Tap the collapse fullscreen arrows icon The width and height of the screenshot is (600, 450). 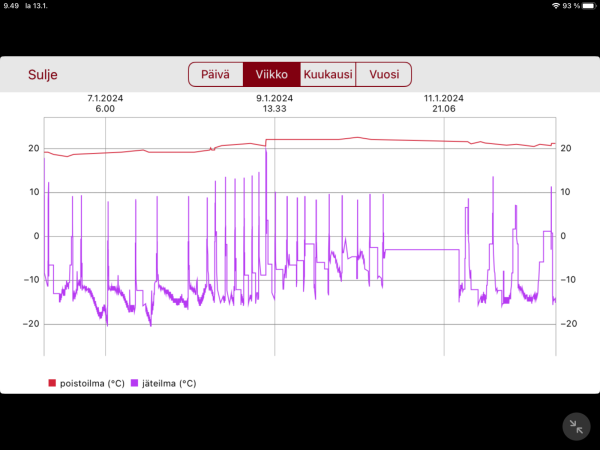click(x=576, y=426)
